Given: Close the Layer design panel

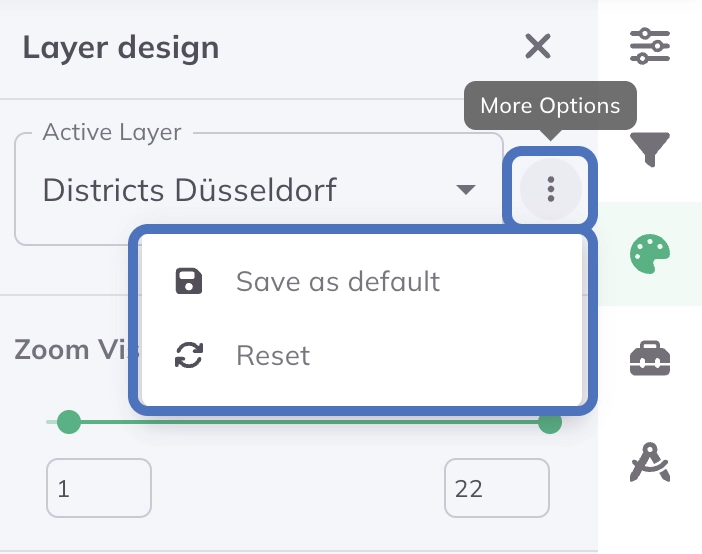Looking at the screenshot, I should (538, 46).
